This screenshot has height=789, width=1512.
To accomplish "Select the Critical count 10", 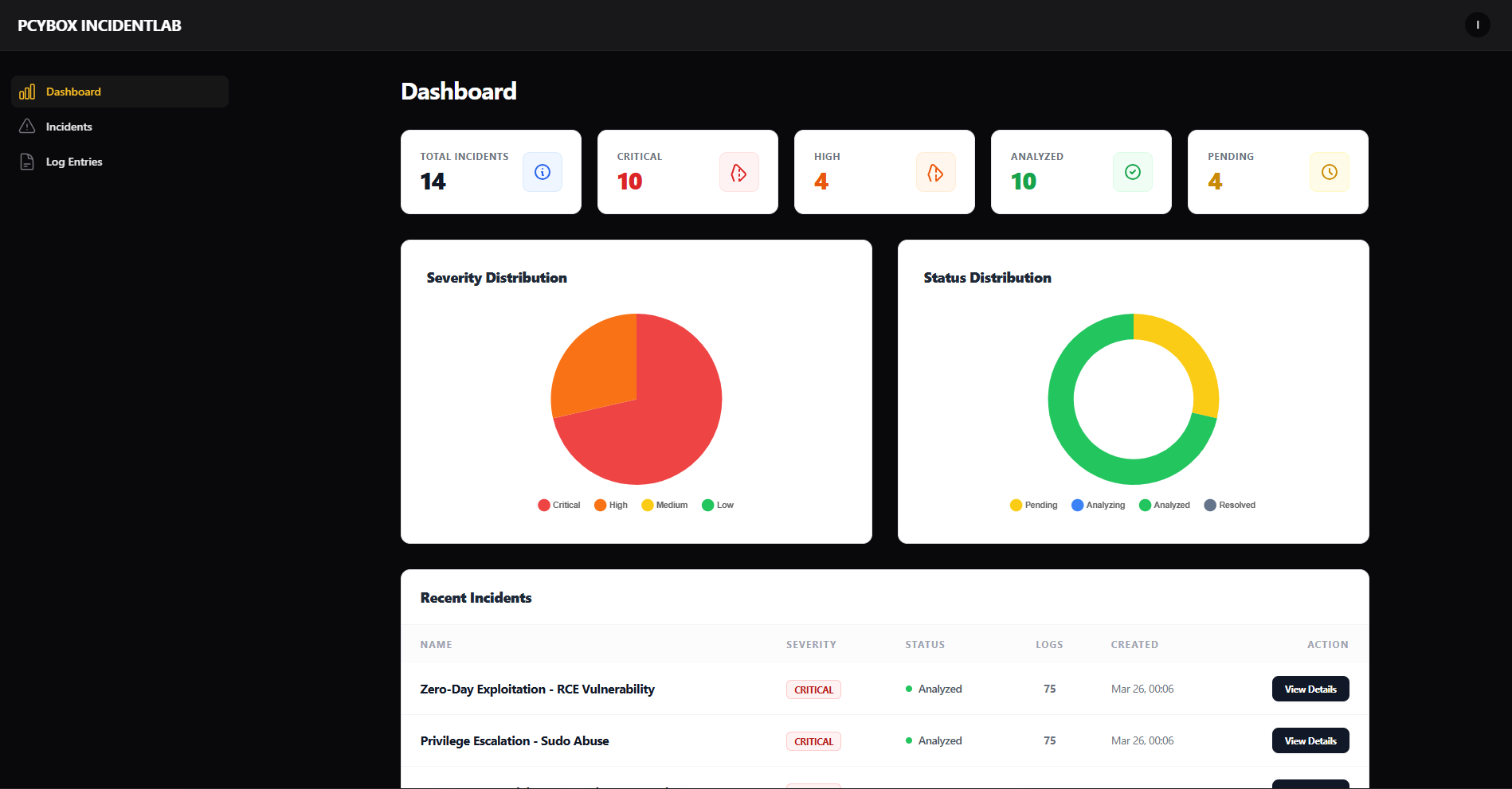I will [x=629, y=182].
